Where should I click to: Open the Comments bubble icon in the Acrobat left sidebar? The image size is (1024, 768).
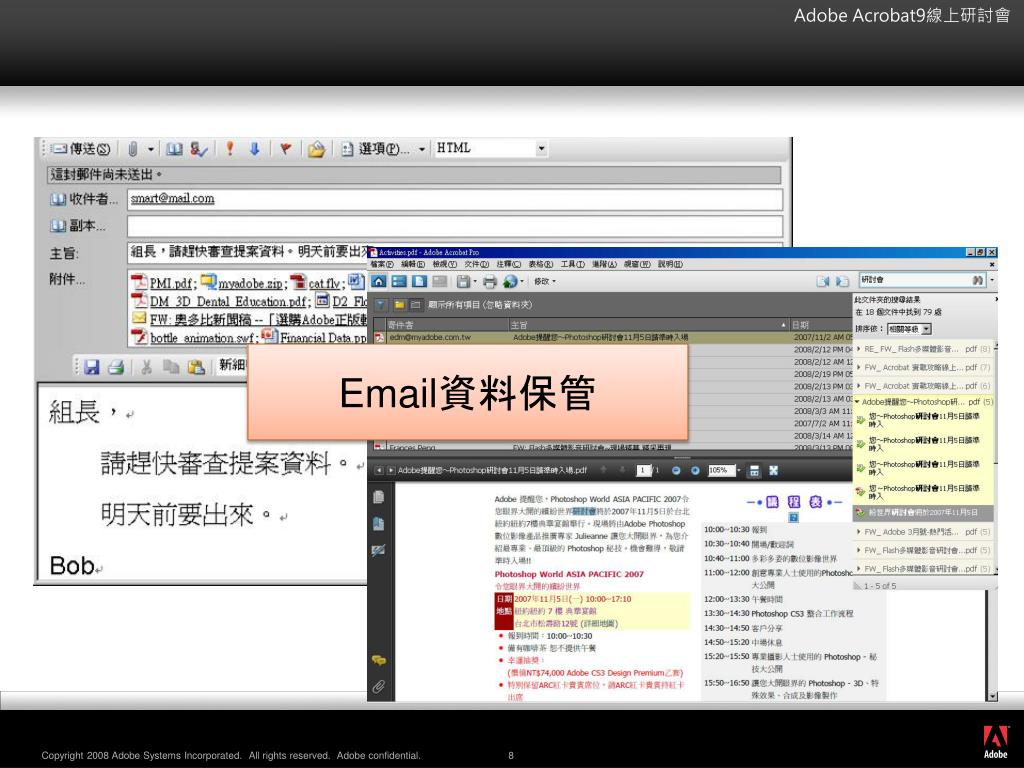pos(379,660)
